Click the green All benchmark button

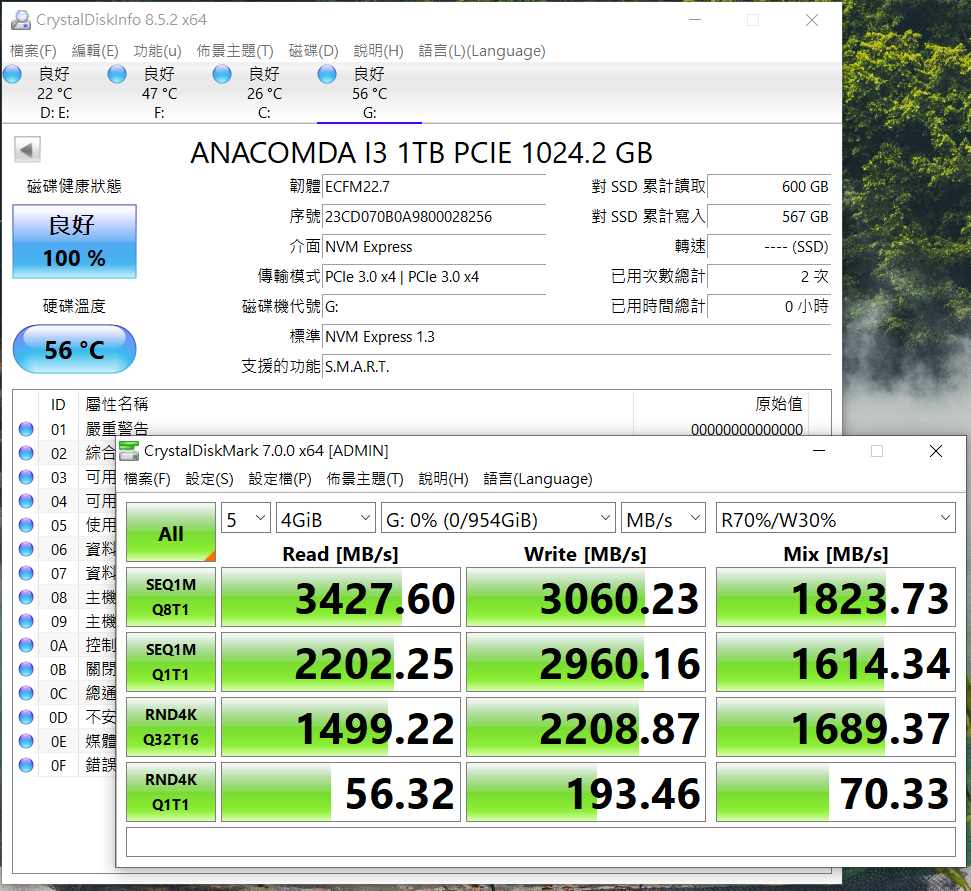171,532
